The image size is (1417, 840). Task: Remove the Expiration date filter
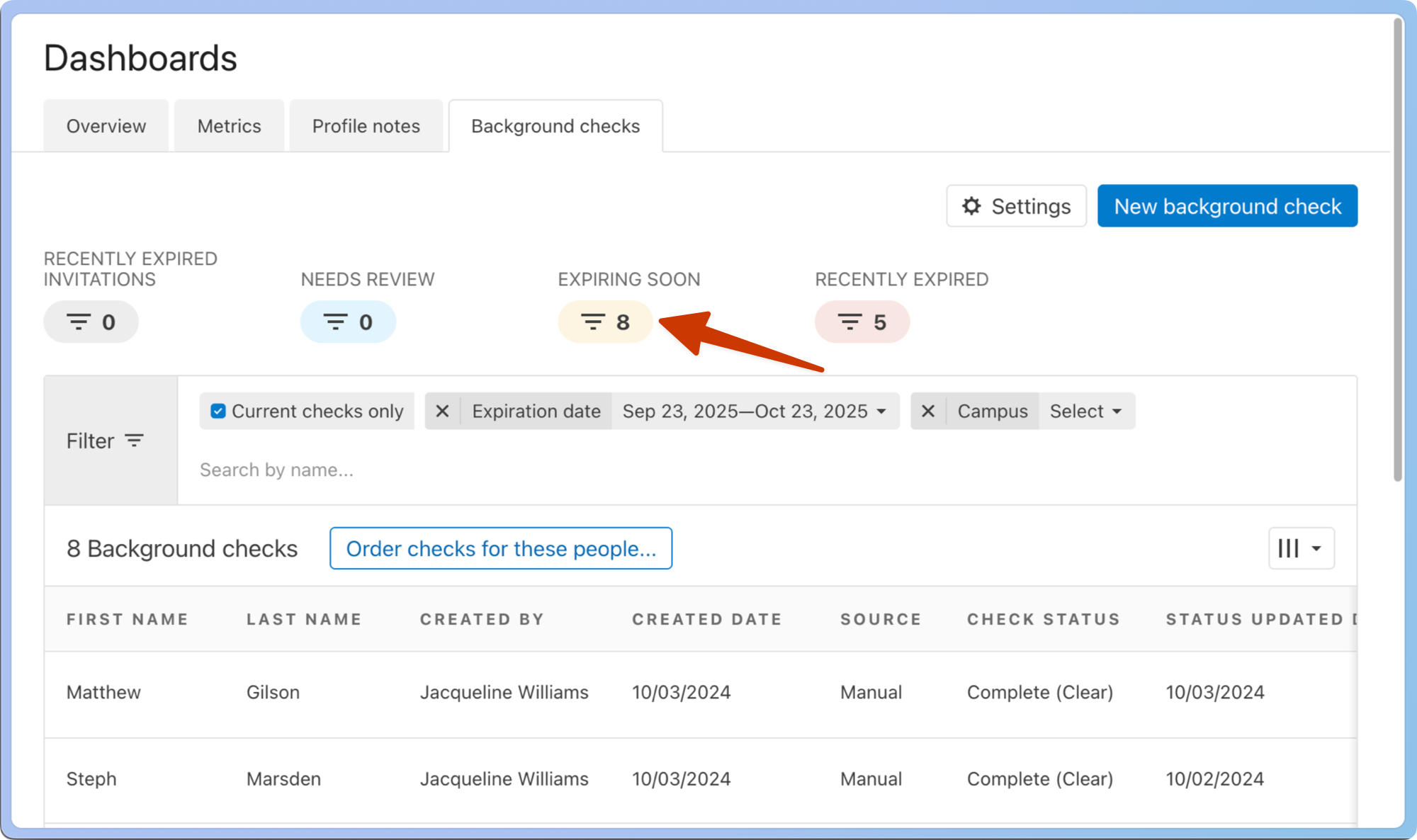[442, 412]
